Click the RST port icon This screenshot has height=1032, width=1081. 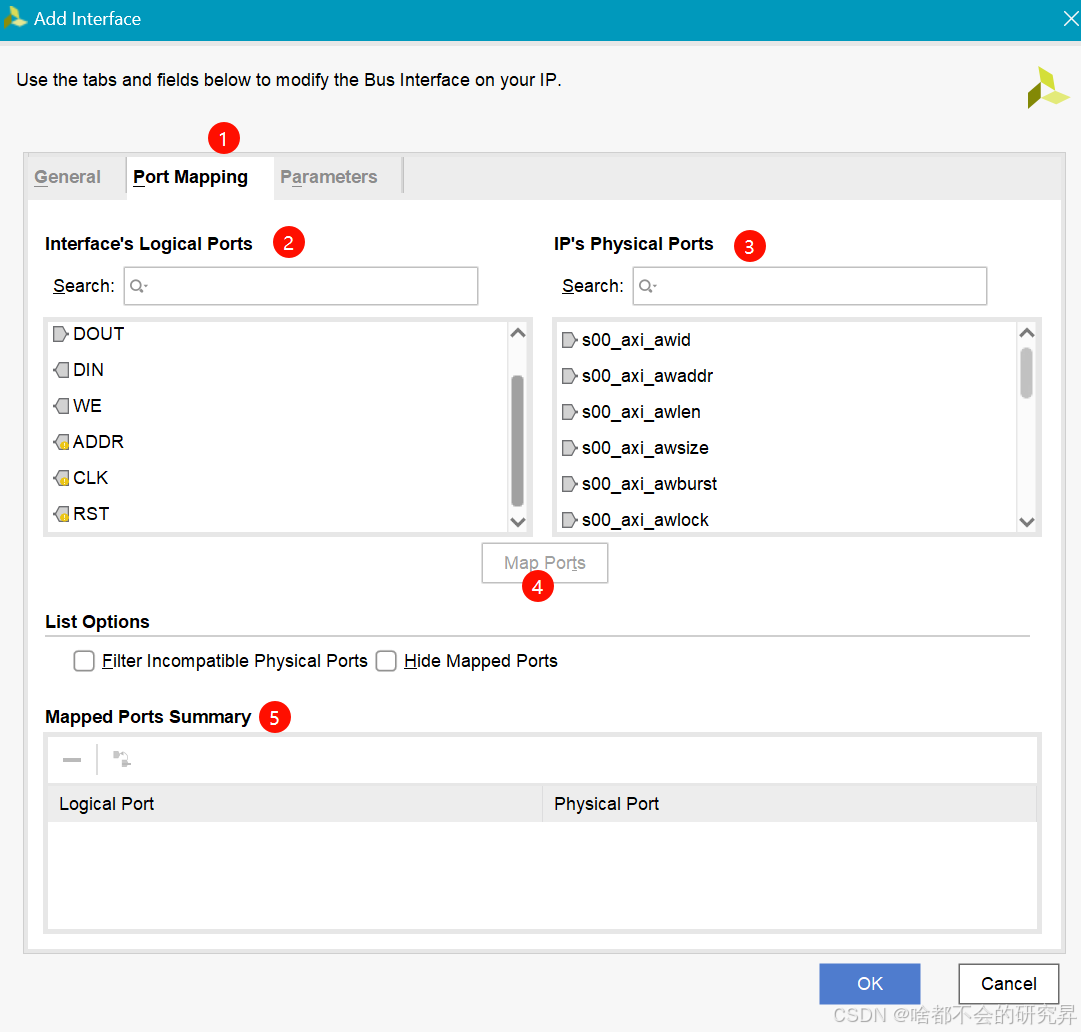point(61,514)
